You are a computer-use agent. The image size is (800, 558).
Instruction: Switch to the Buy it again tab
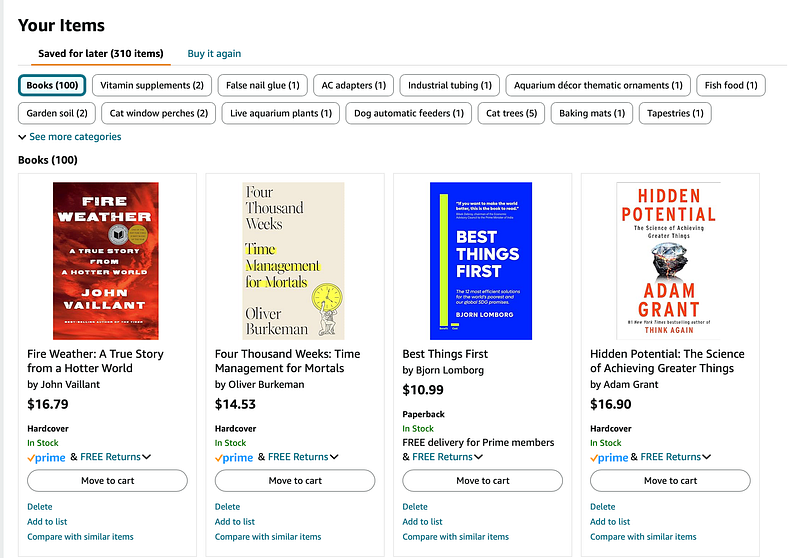click(214, 54)
